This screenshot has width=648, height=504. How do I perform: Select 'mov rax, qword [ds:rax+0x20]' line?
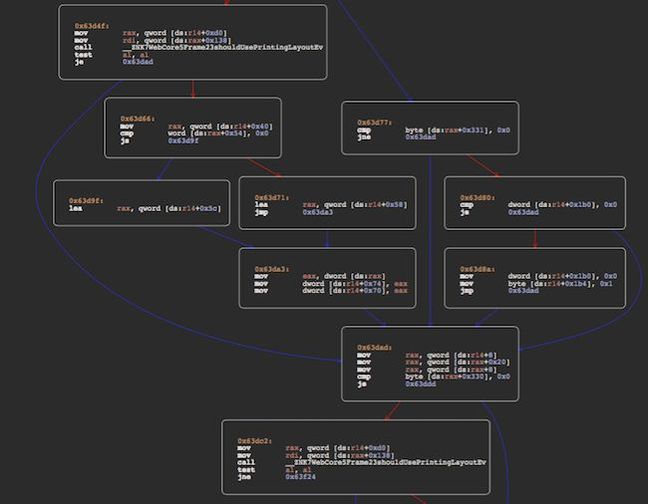pyautogui.click(x=434, y=362)
